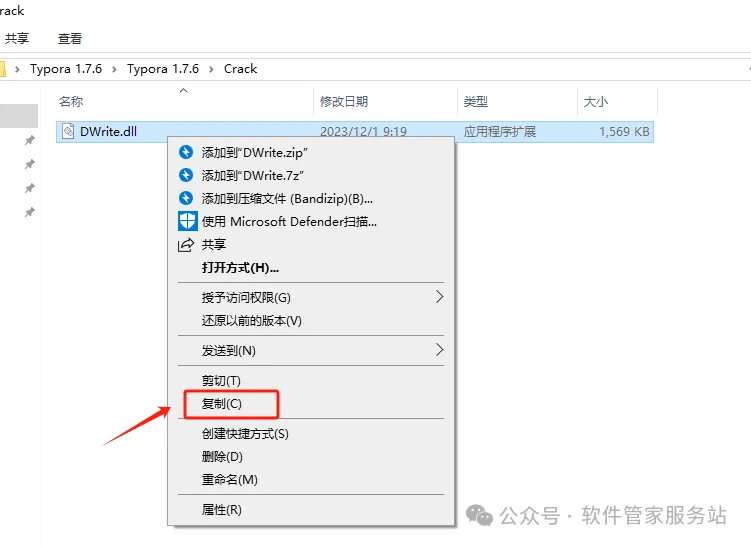This screenshot has height=546, width=751.
Task: Expand the arrow beside 发送到(N)
Action: (440, 350)
